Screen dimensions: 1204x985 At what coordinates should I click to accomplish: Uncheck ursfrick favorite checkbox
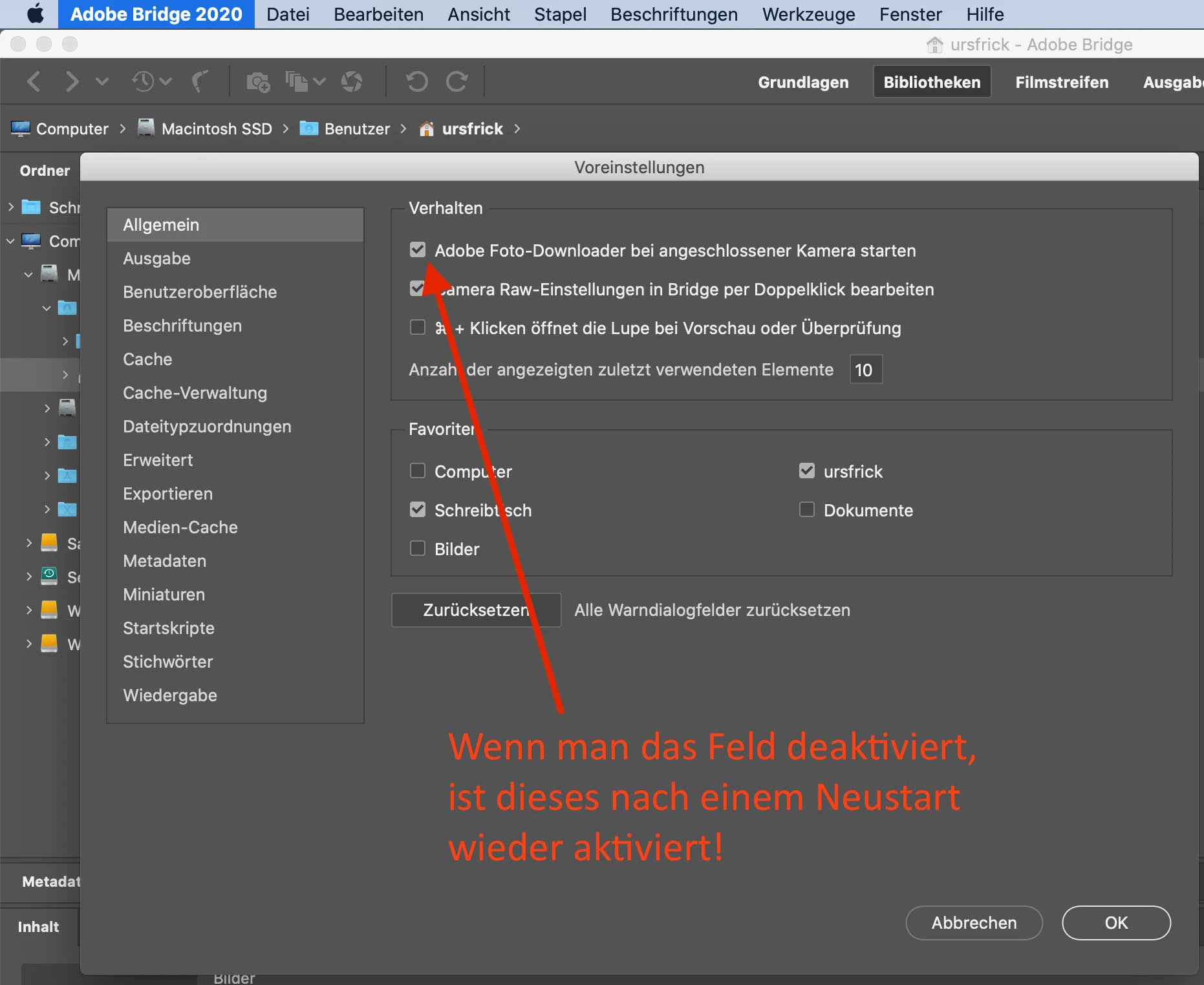pos(807,471)
